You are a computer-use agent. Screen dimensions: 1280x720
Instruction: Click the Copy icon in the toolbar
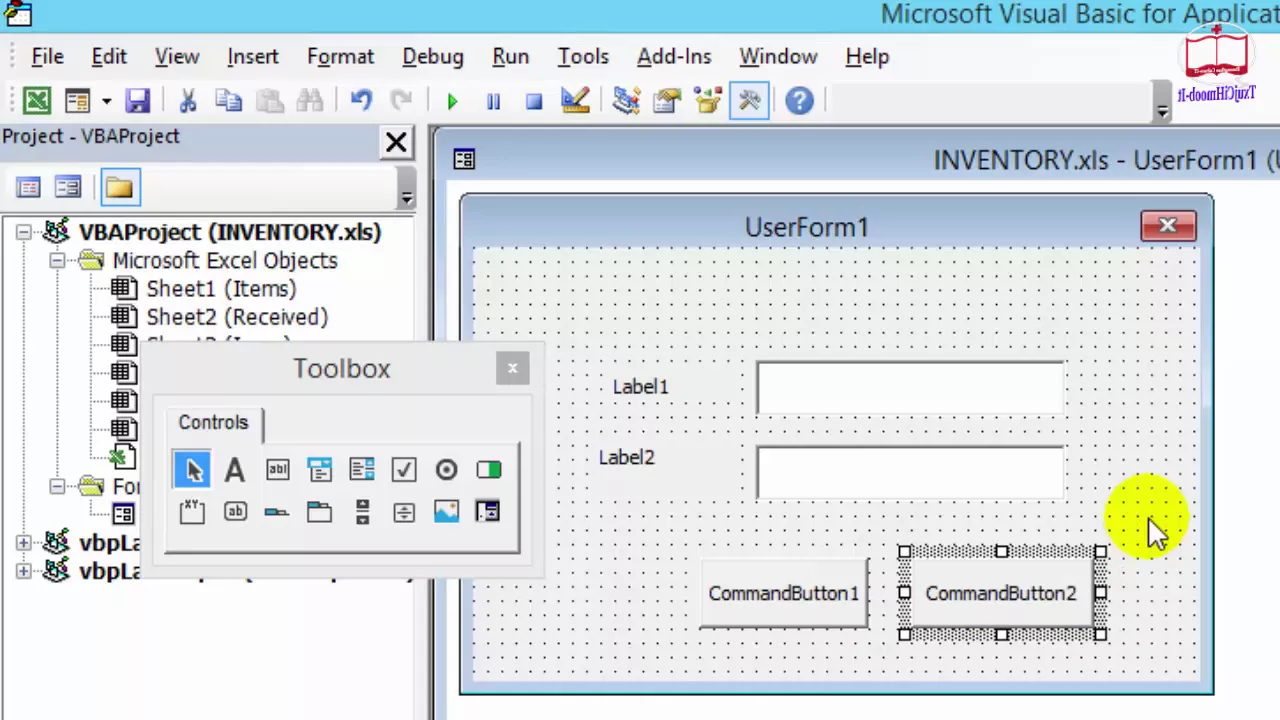point(229,101)
